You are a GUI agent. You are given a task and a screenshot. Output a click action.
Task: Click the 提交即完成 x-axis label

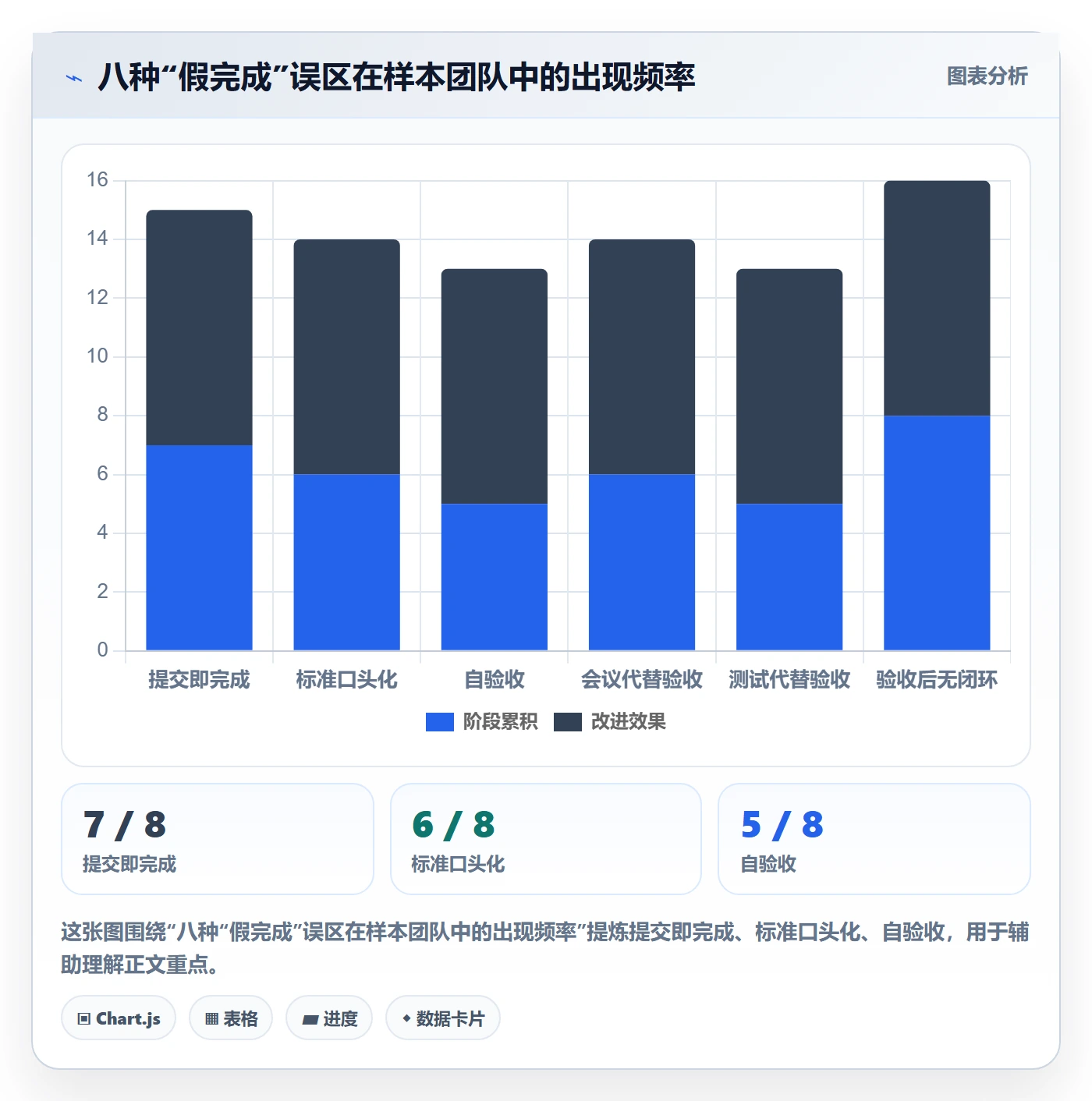pyautogui.click(x=199, y=680)
